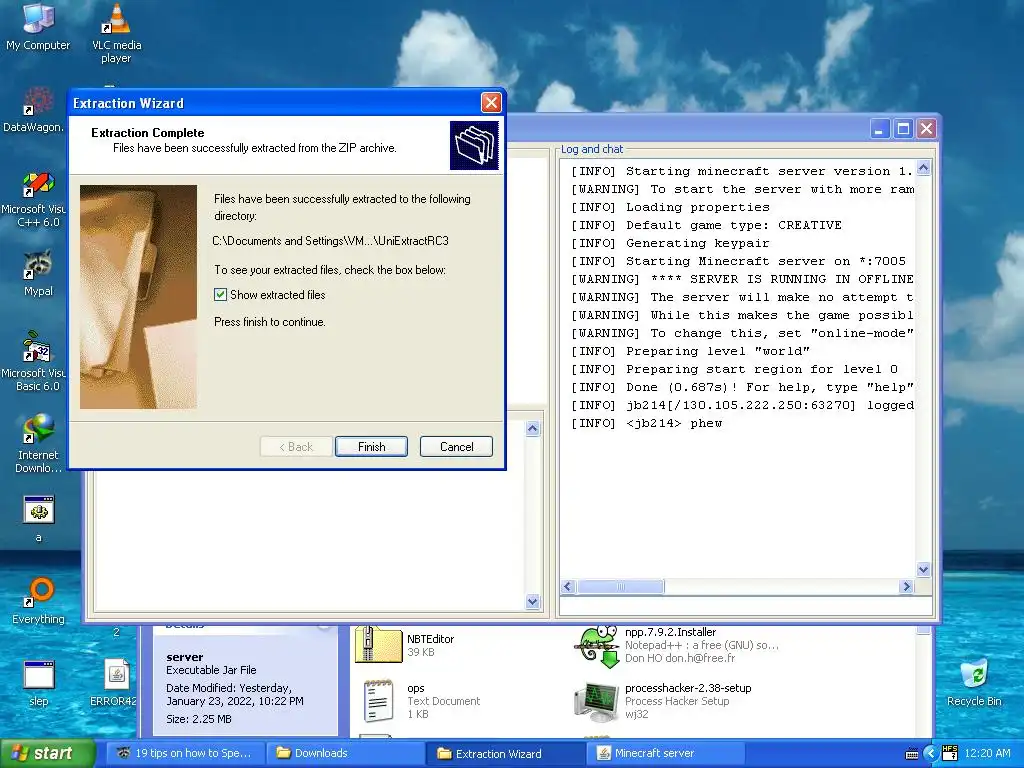Click the command input field in Minecraft server
Image resolution: width=1024 pixels, height=768 pixels.
click(x=746, y=606)
